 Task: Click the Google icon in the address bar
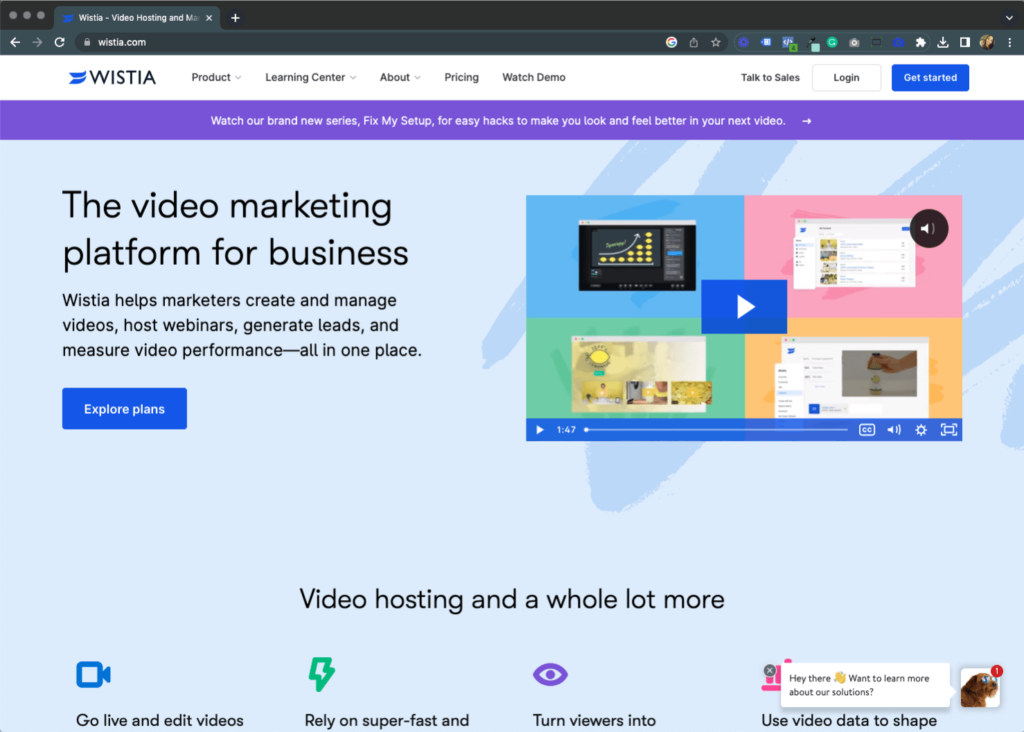(671, 42)
